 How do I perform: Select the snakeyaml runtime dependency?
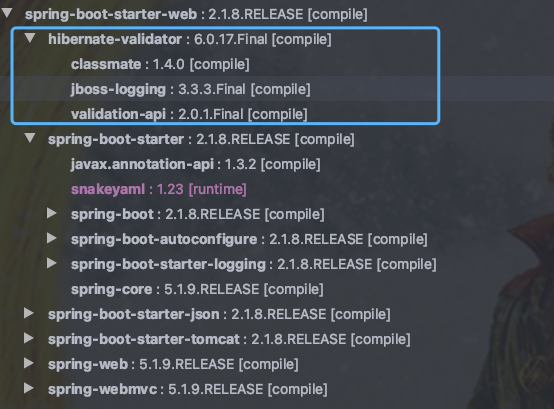tap(159, 190)
